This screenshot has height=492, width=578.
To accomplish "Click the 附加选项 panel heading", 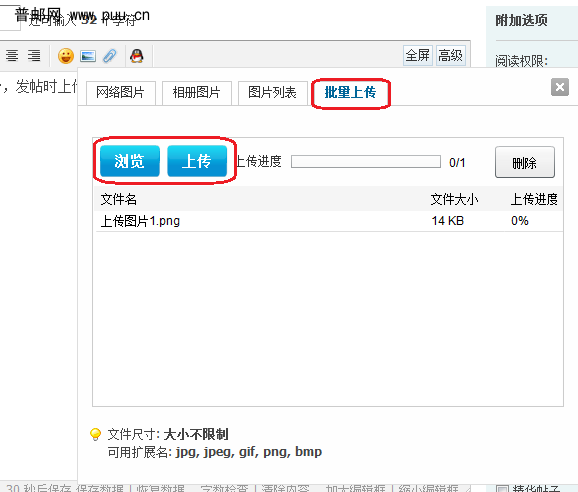I will point(521,20).
